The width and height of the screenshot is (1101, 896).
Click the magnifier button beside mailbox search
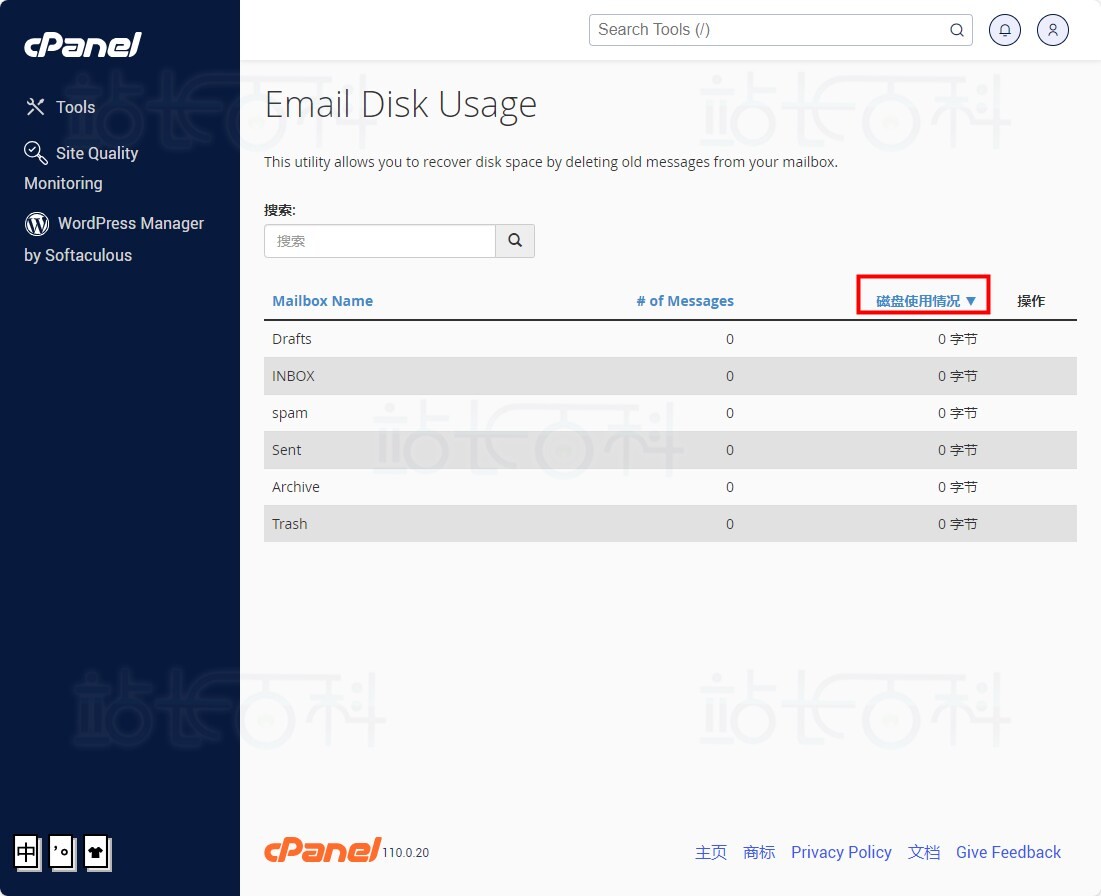point(515,241)
